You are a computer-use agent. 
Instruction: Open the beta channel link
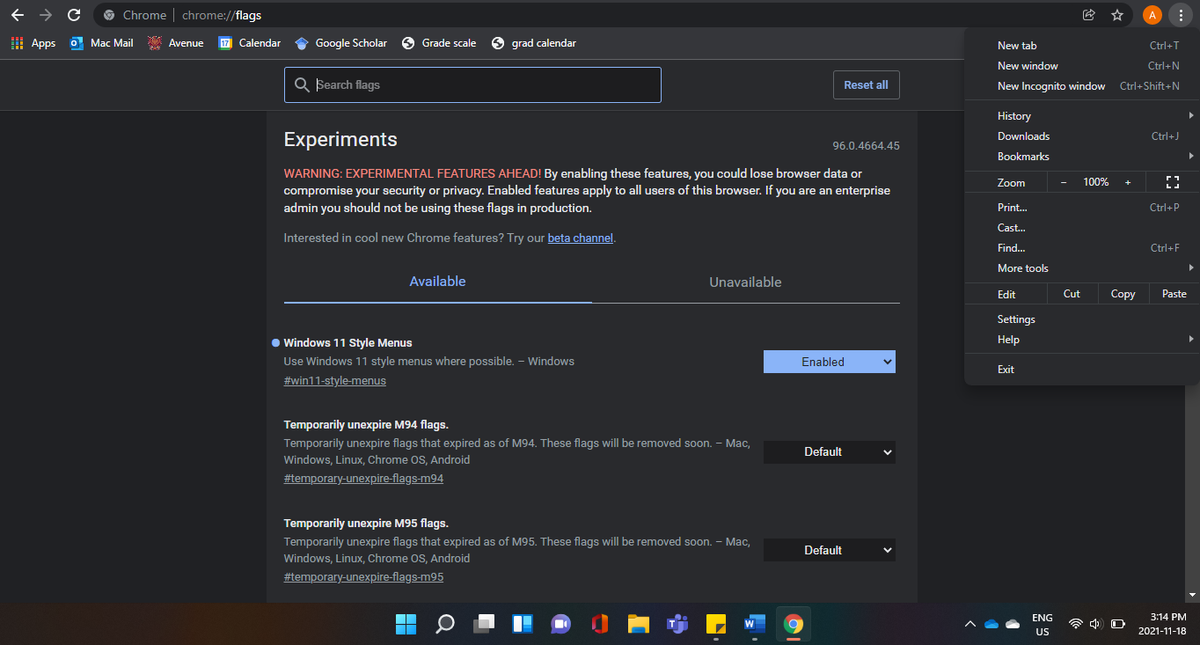580,238
